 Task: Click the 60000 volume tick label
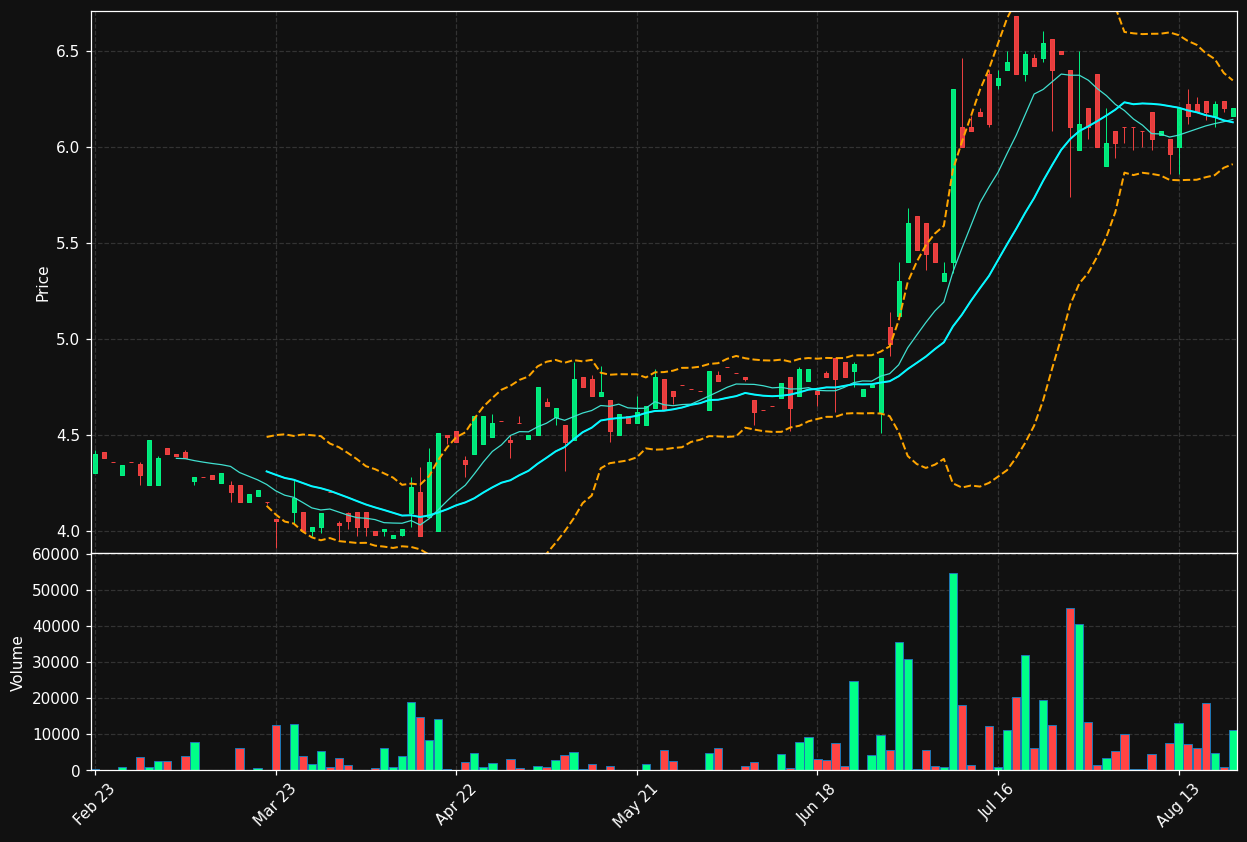click(56, 555)
